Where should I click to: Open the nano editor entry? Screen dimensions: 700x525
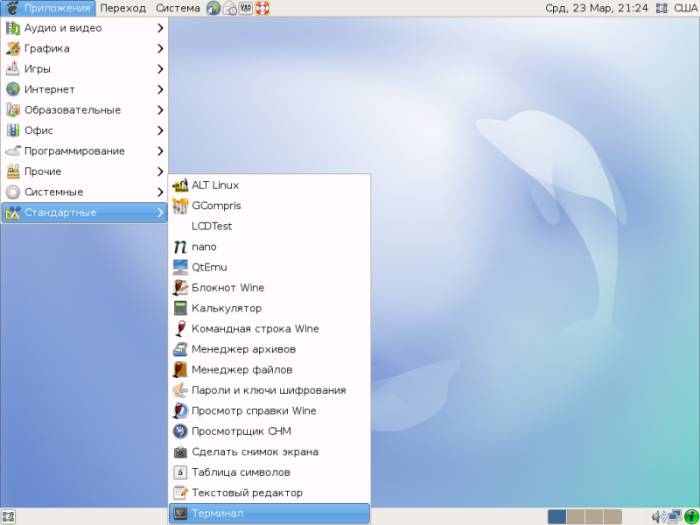click(269, 246)
